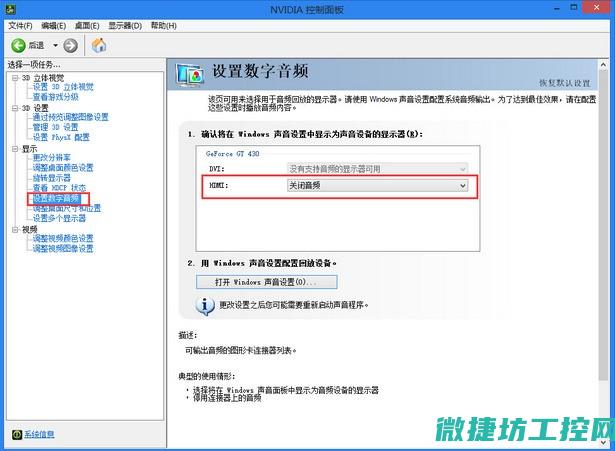Open the home page house icon
The image size is (615, 451).
tap(99, 45)
